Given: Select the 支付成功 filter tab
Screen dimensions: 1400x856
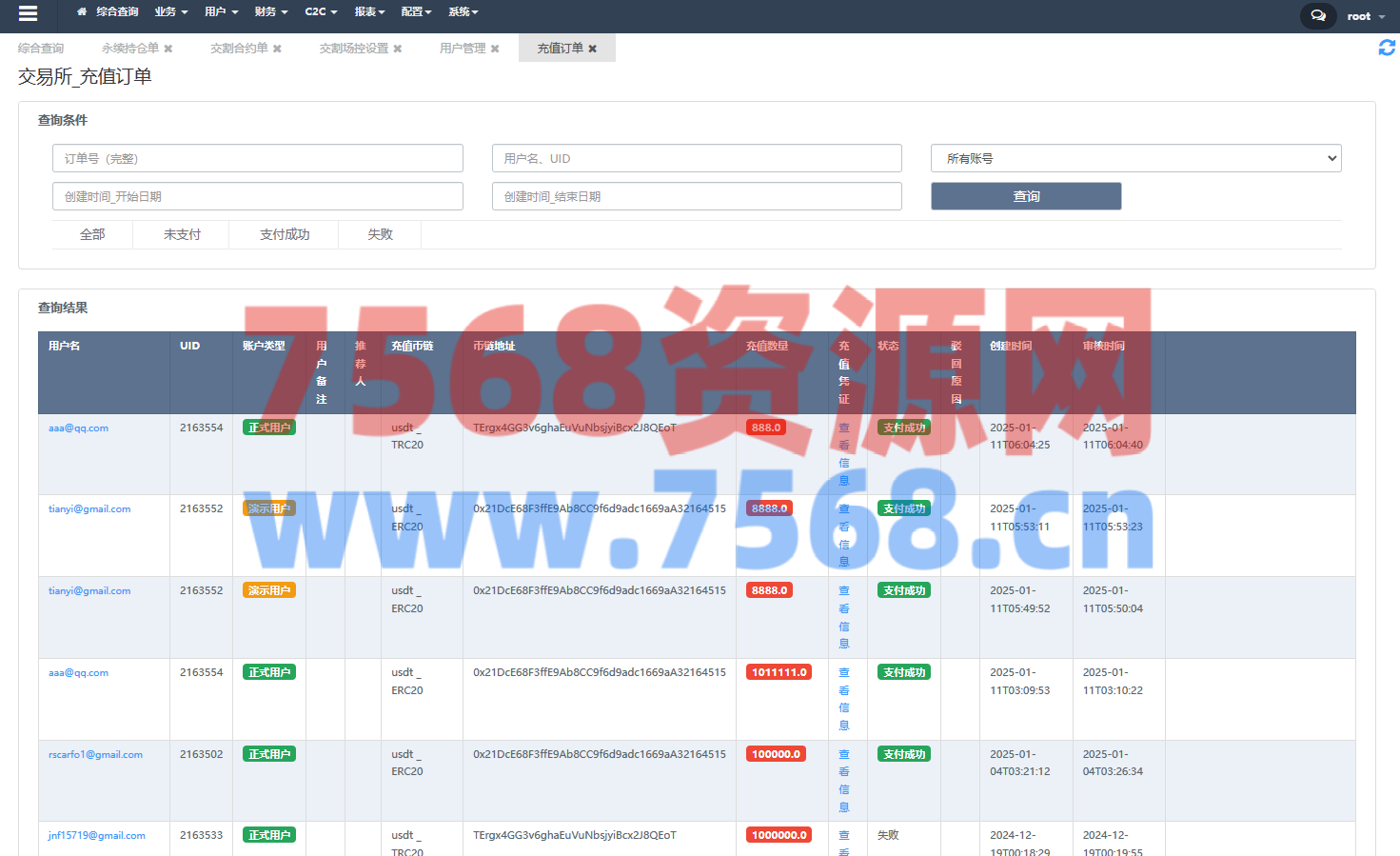Looking at the screenshot, I should 285,235.
